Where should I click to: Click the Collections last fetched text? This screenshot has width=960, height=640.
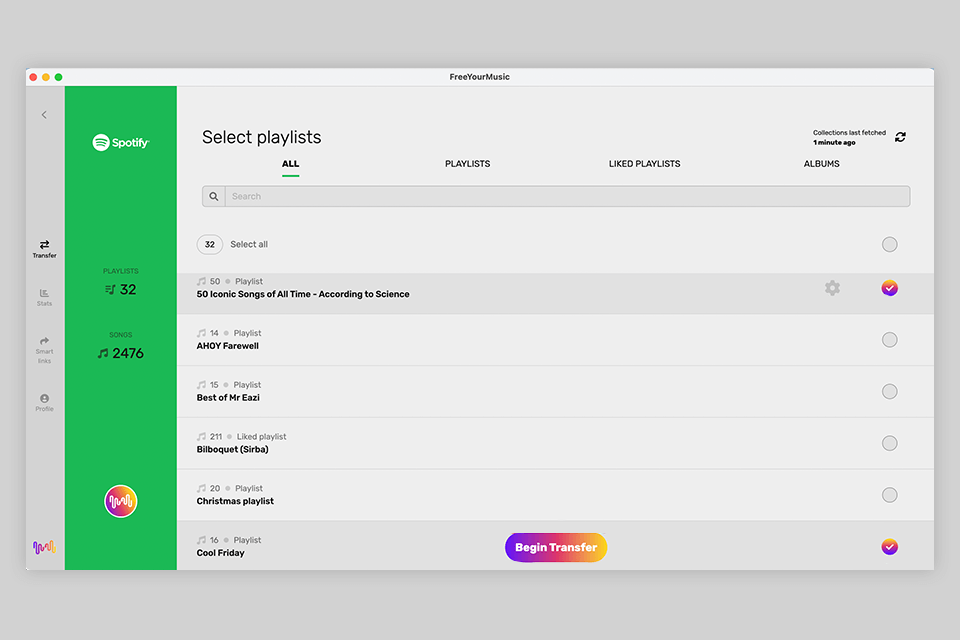[x=849, y=133]
